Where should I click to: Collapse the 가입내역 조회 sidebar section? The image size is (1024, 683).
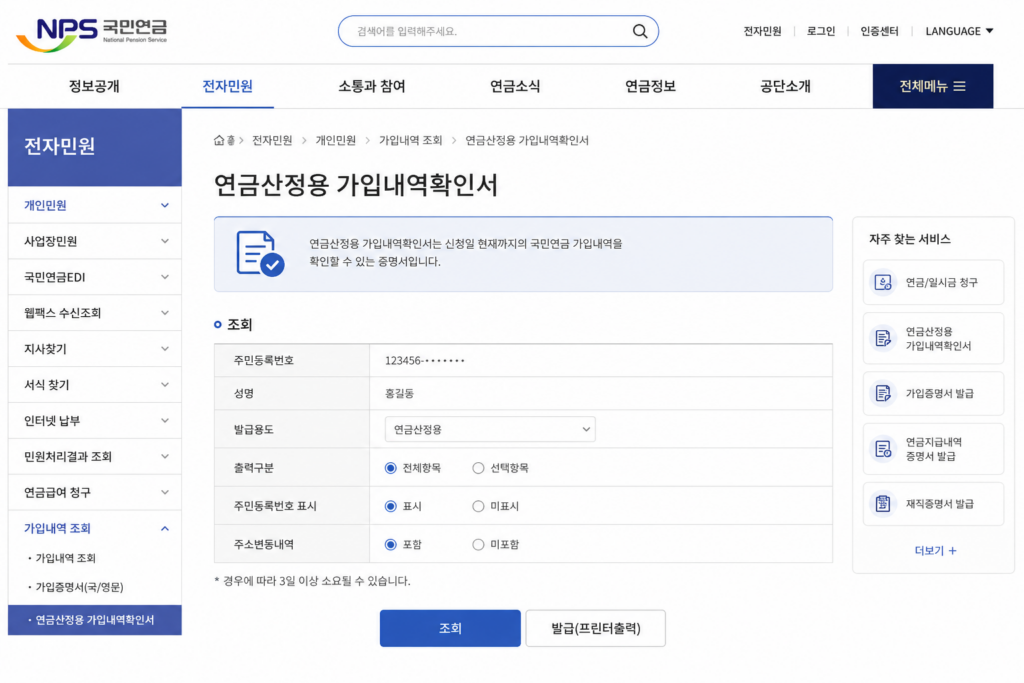(x=95, y=528)
